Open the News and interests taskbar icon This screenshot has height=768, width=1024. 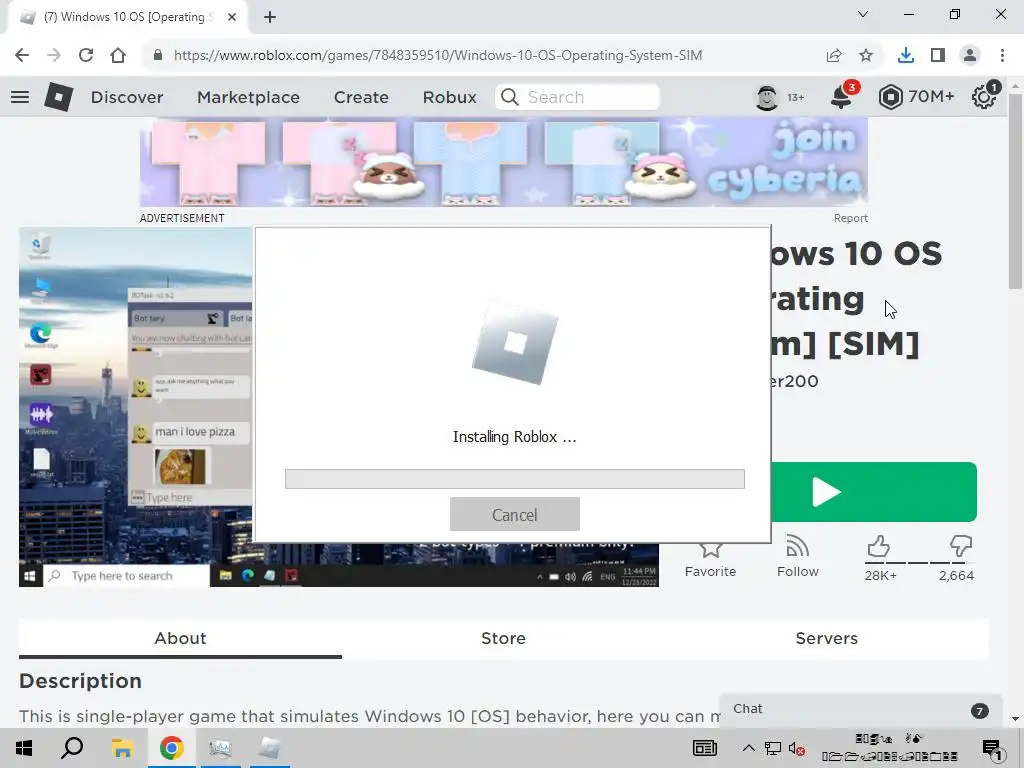coord(705,748)
